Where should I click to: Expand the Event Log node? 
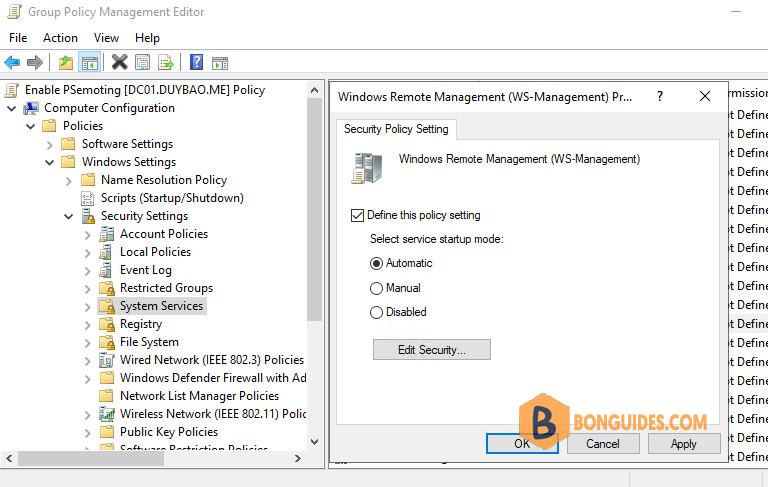click(x=88, y=271)
